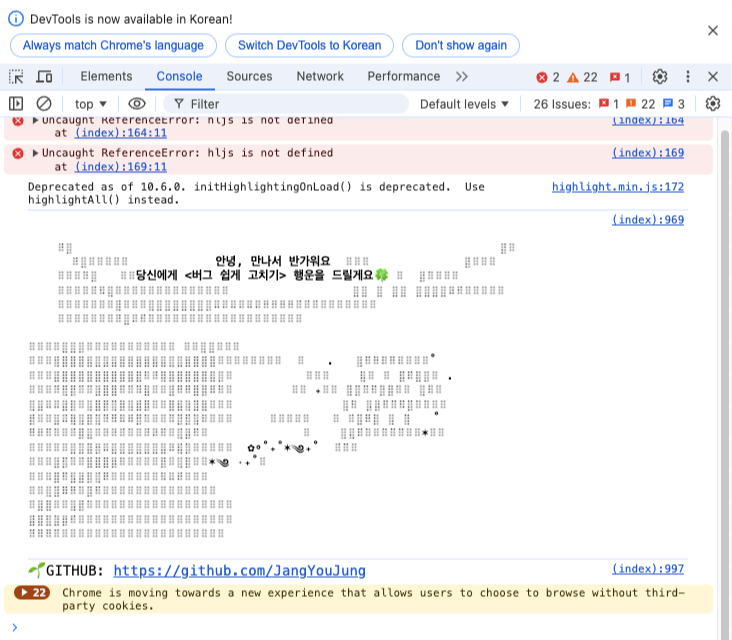
Task: Open source link (index):164
Action: [648, 120]
